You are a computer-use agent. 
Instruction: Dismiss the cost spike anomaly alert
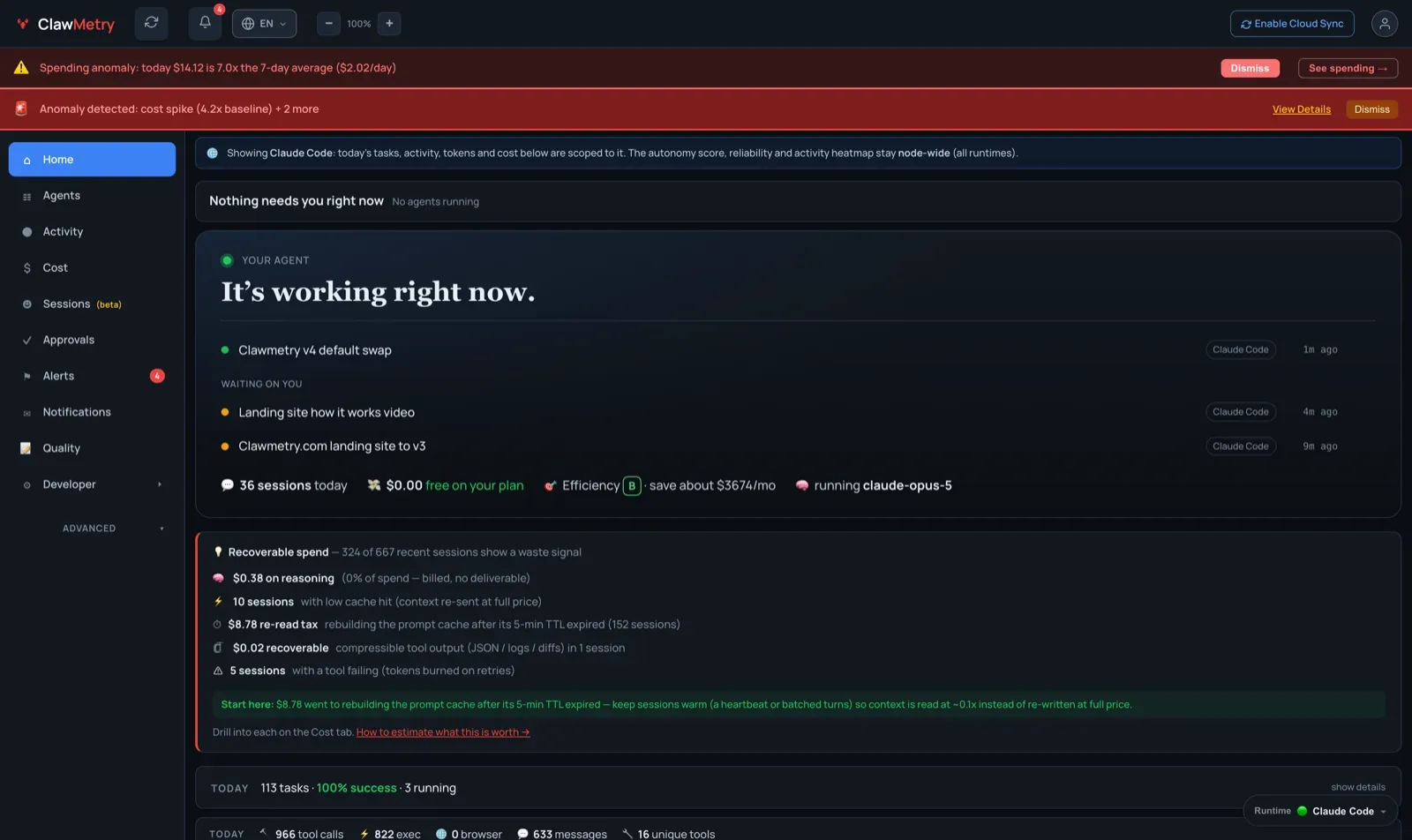1371,109
